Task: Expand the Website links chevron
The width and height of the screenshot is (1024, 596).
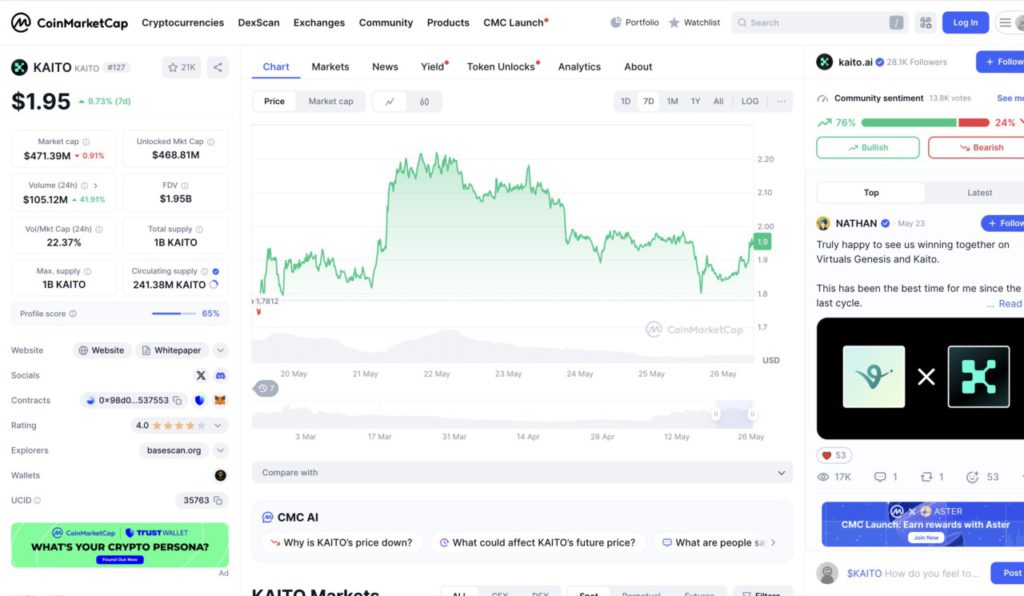Action: click(x=220, y=350)
